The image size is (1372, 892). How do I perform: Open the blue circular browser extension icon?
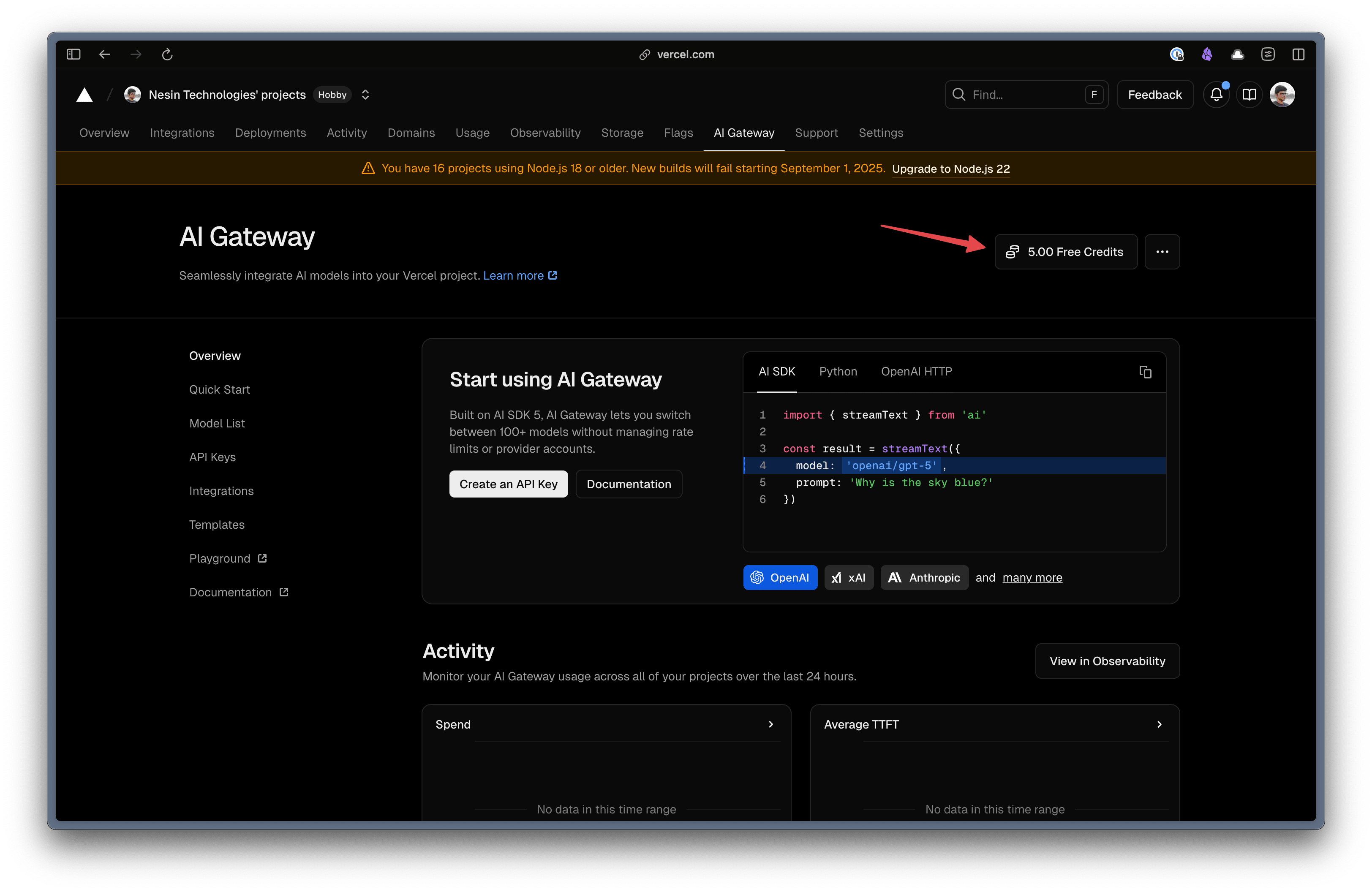tap(1176, 54)
